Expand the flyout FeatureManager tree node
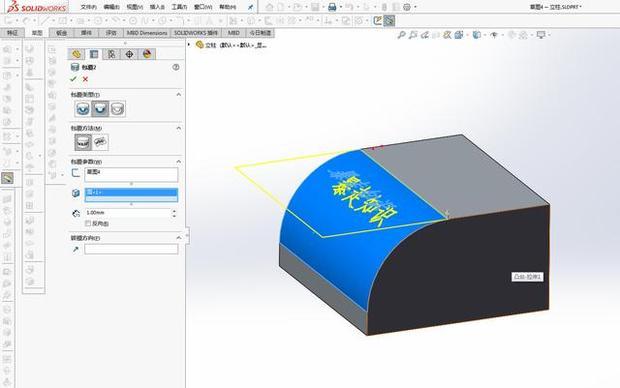Image resolution: width=620 pixels, height=388 pixels. pos(189,45)
